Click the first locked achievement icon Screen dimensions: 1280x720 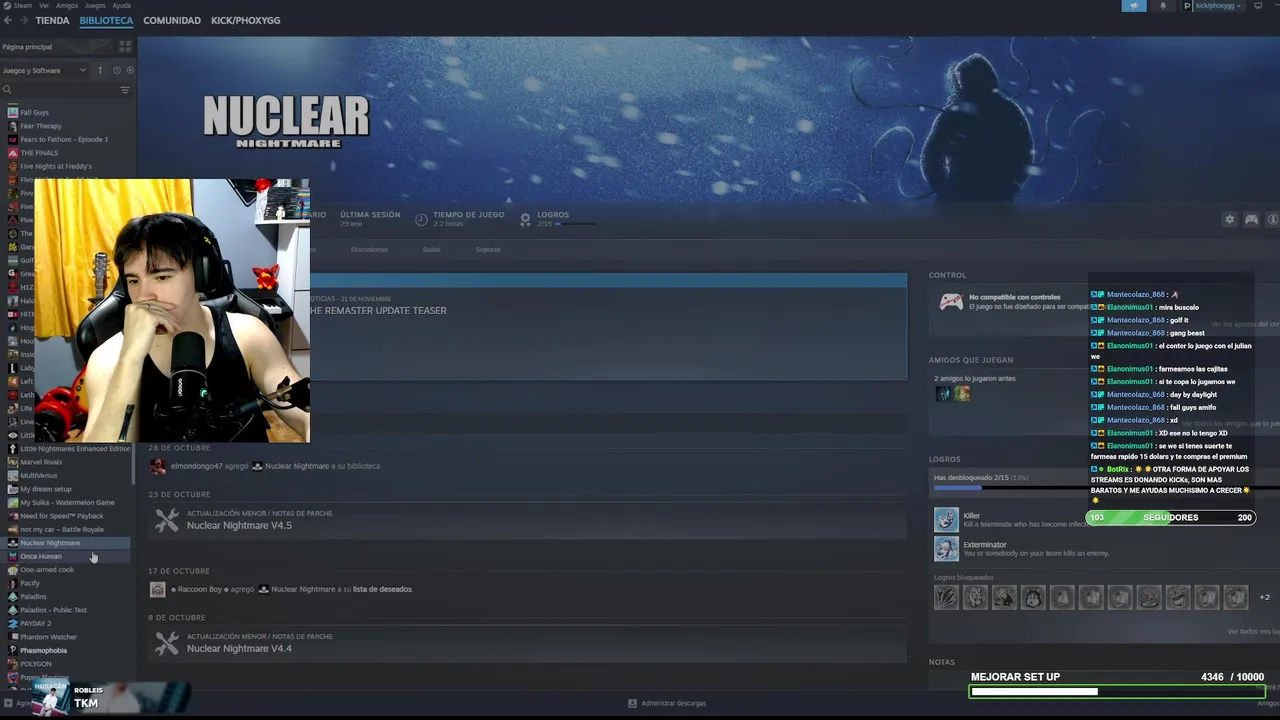pos(946,597)
